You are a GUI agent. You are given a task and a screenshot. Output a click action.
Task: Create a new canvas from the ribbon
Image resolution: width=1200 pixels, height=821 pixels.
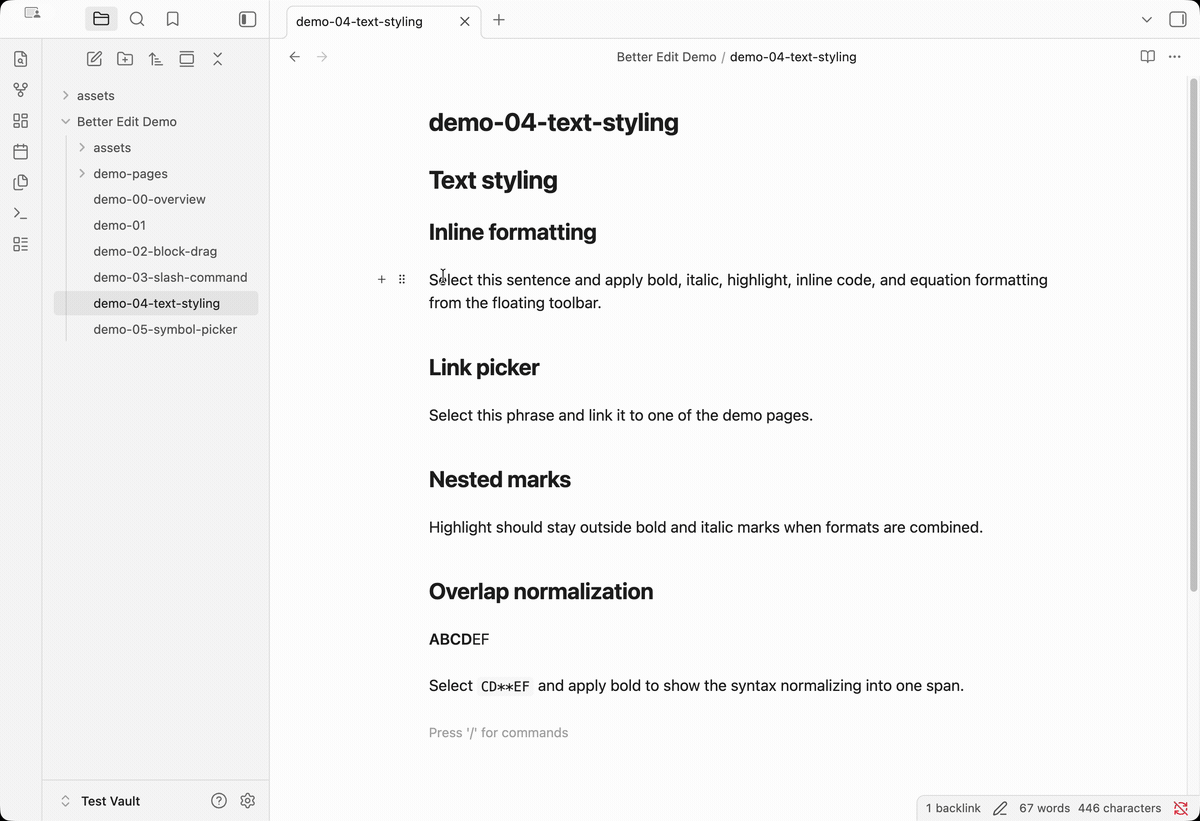21,121
